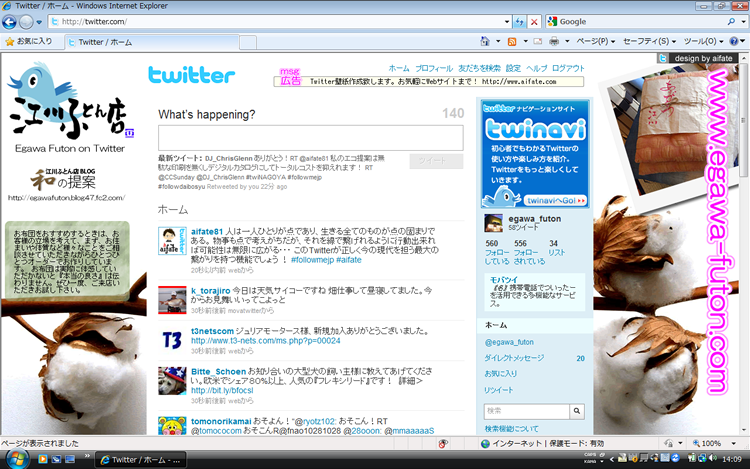Open the ホーム link in top navigation
Viewport: 750px width, 469px height.
[x=399, y=68]
